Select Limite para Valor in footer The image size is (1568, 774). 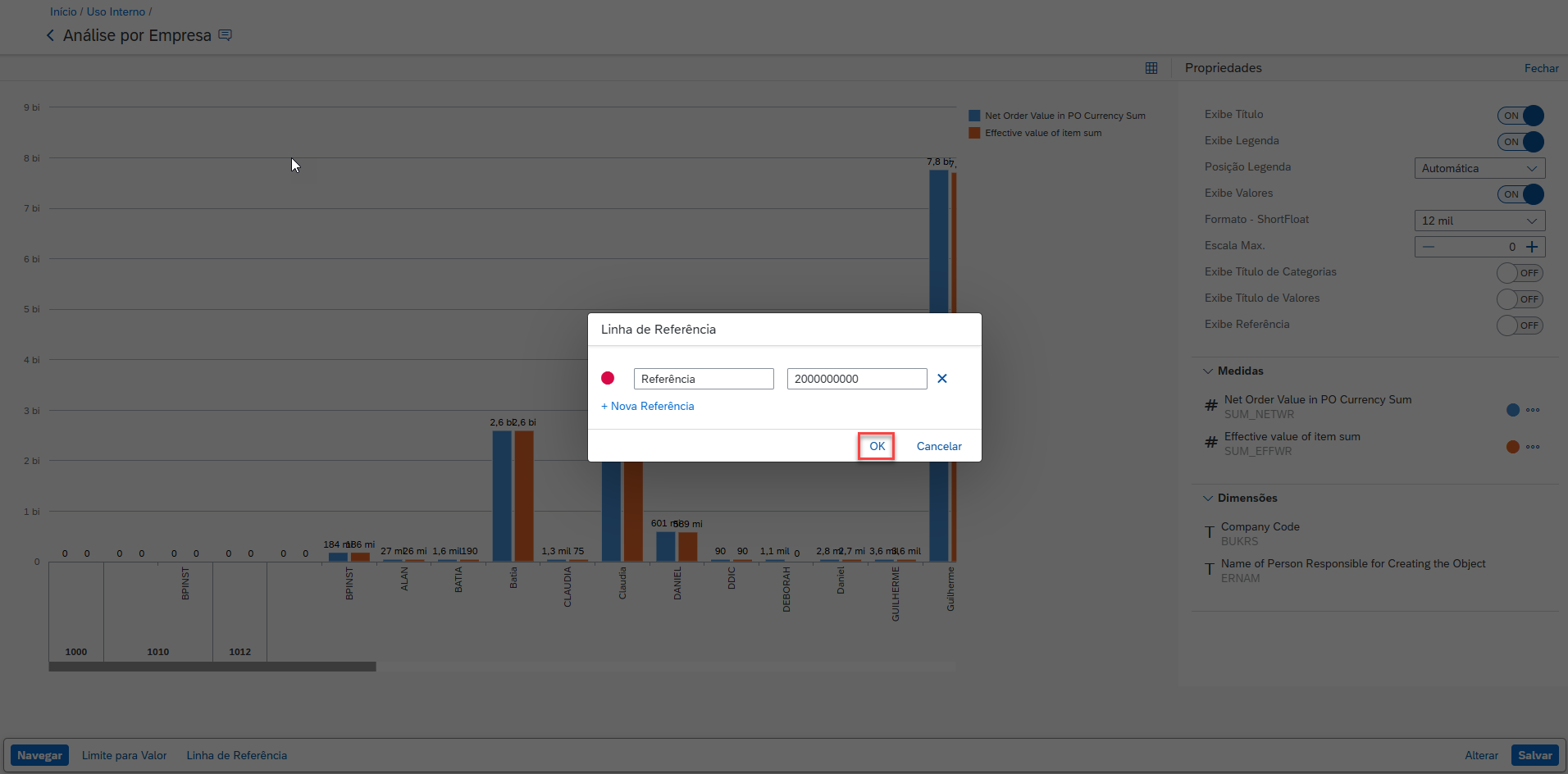(x=124, y=755)
